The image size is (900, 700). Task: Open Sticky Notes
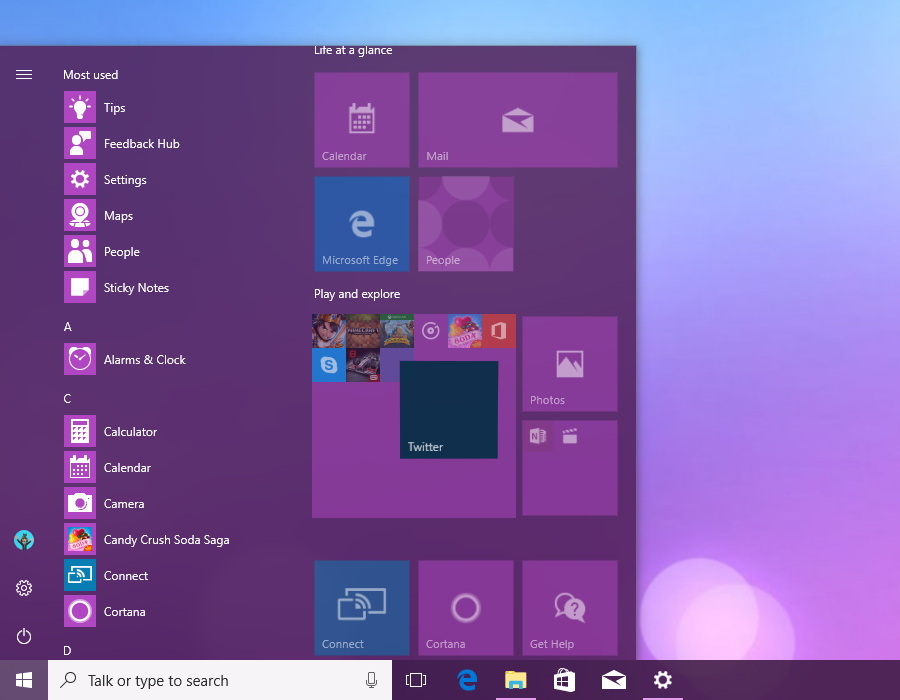point(136,287)
